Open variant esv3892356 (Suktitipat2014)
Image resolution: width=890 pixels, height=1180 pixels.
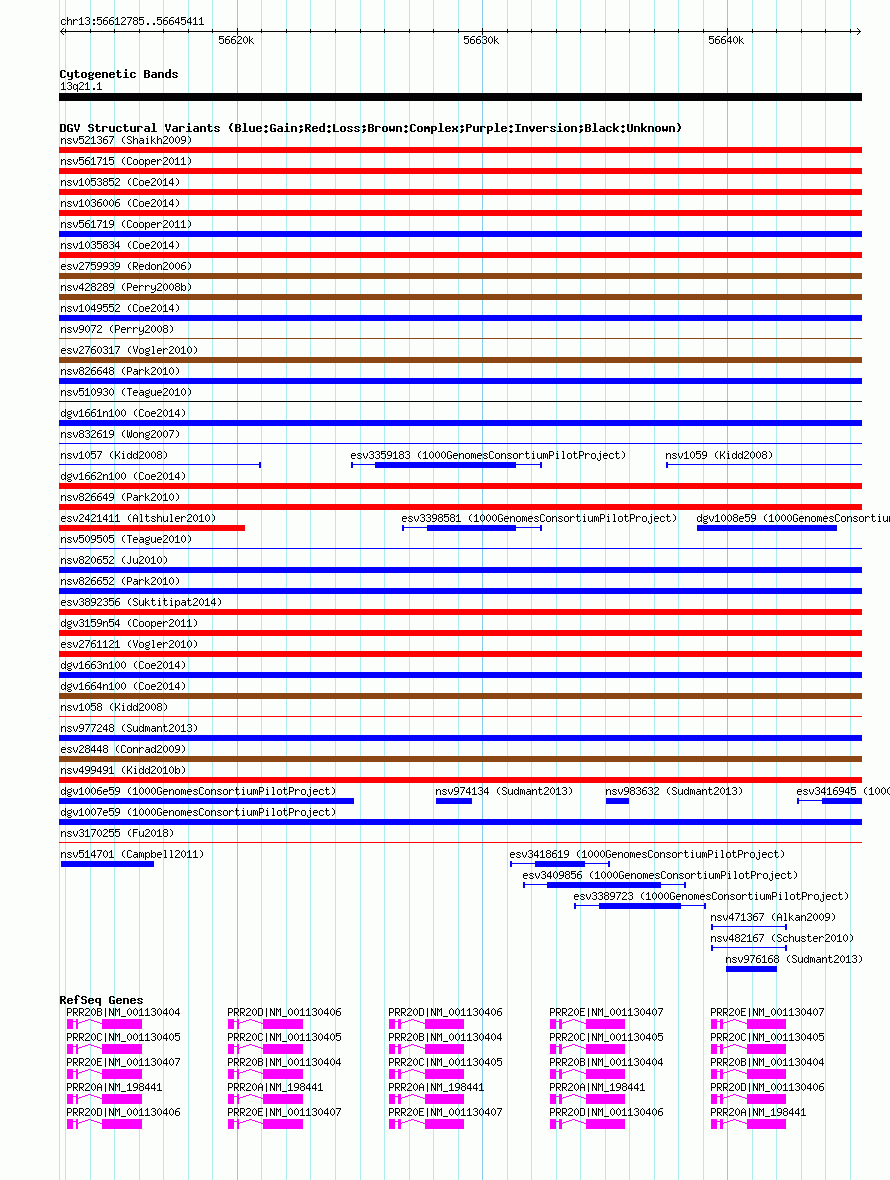[x=141, y=603]
